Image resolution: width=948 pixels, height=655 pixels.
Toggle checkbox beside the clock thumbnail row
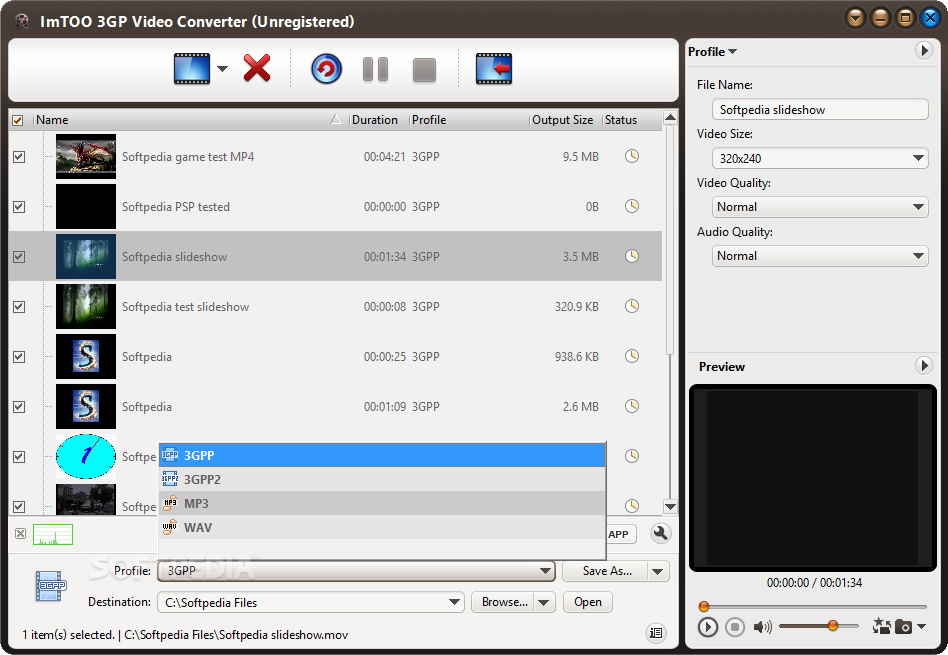[x=19, y=457]
